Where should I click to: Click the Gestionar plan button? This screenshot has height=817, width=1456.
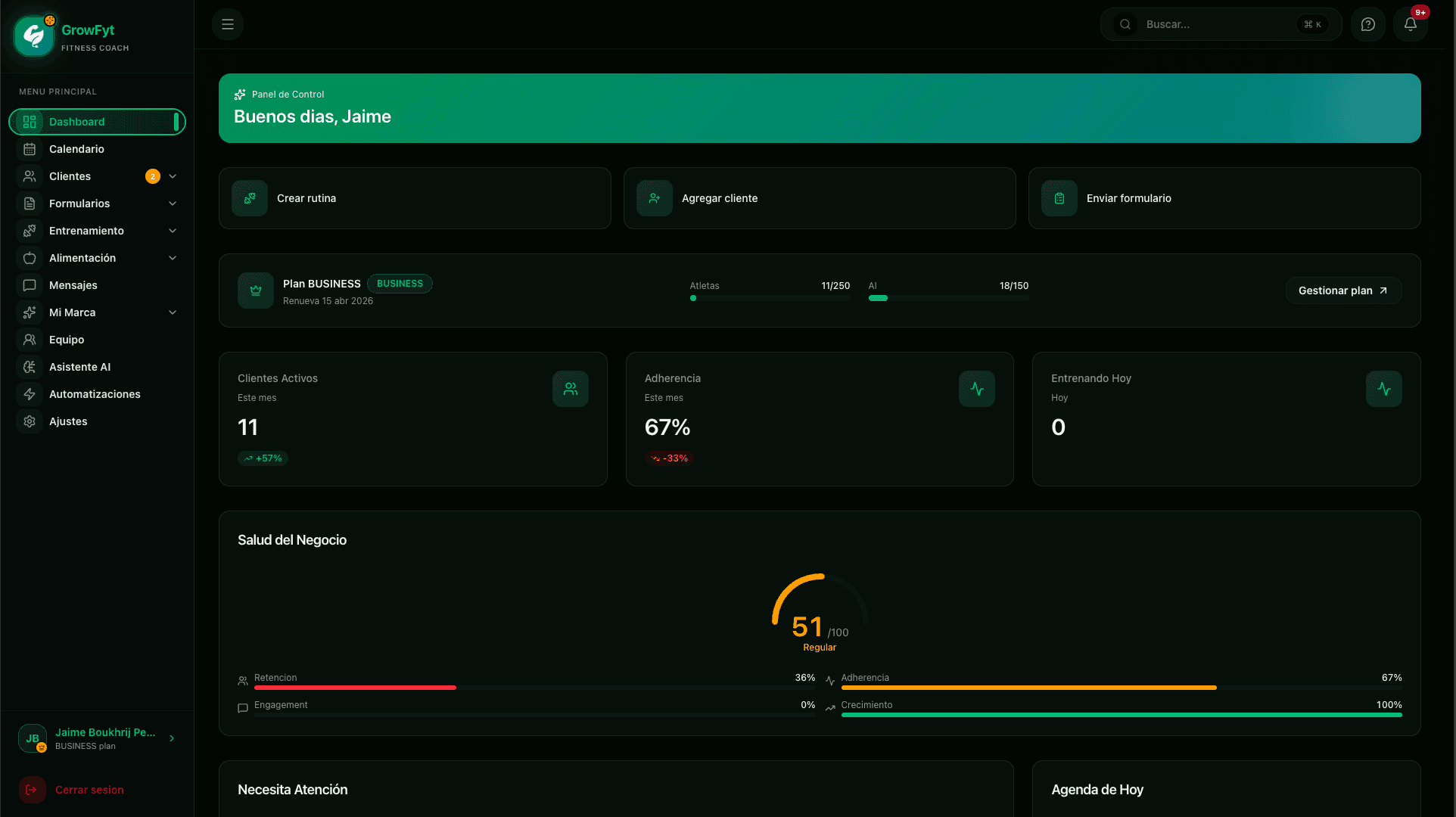[1343, 290]
